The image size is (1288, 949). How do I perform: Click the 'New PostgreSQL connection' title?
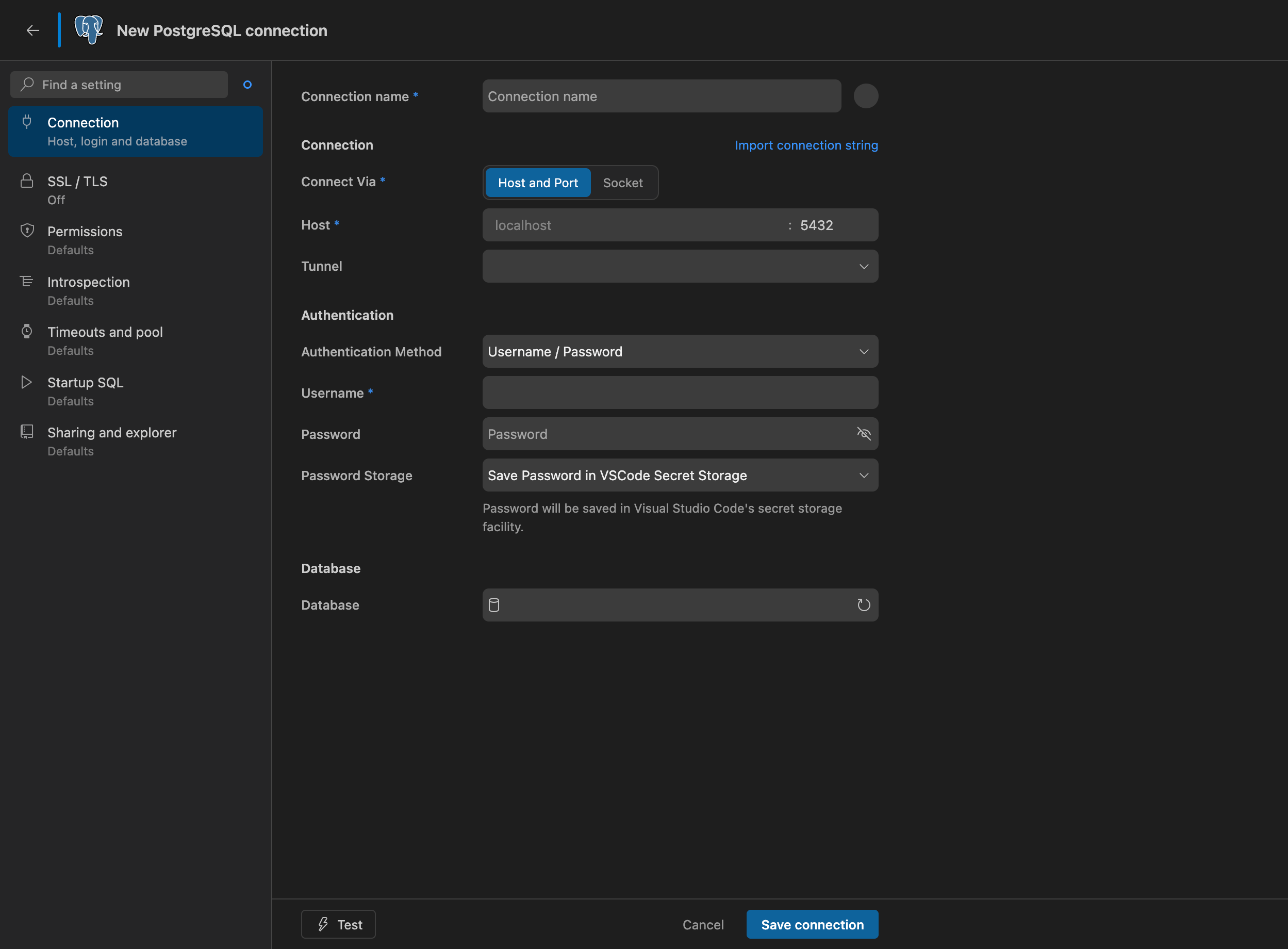[222, 30]
